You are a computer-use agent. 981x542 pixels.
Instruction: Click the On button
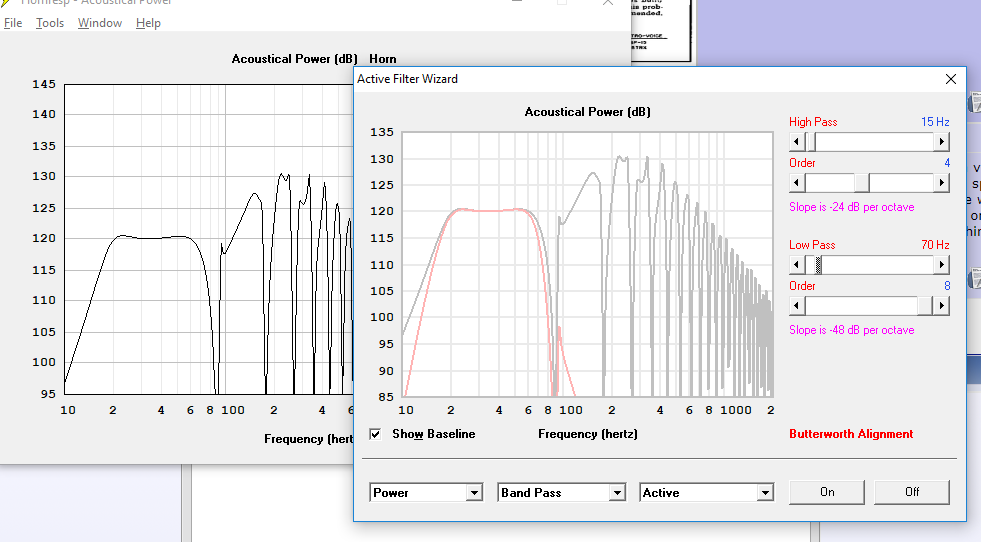coord(827,492)
